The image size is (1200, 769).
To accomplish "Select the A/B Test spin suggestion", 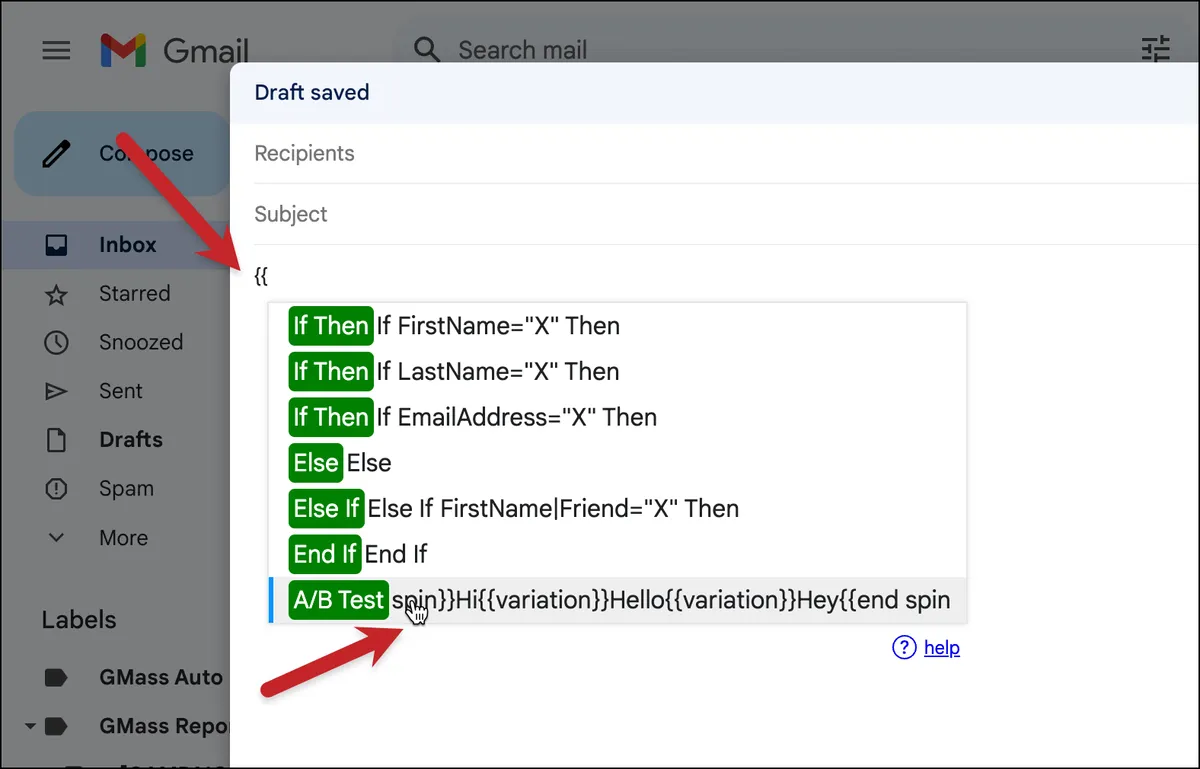I will (x=617, y=600).
